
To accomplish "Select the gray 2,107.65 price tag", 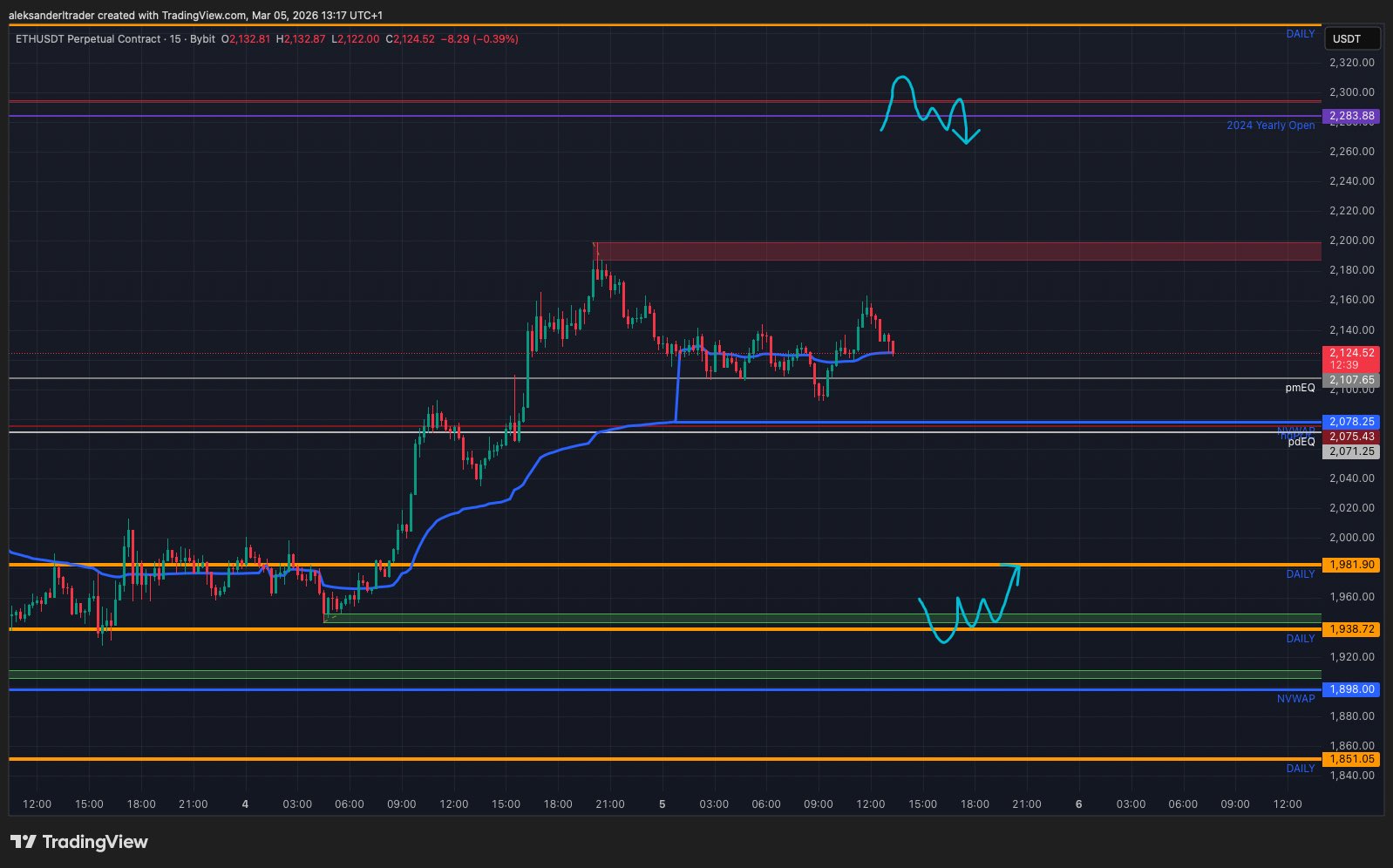I will pos(1350,380).
